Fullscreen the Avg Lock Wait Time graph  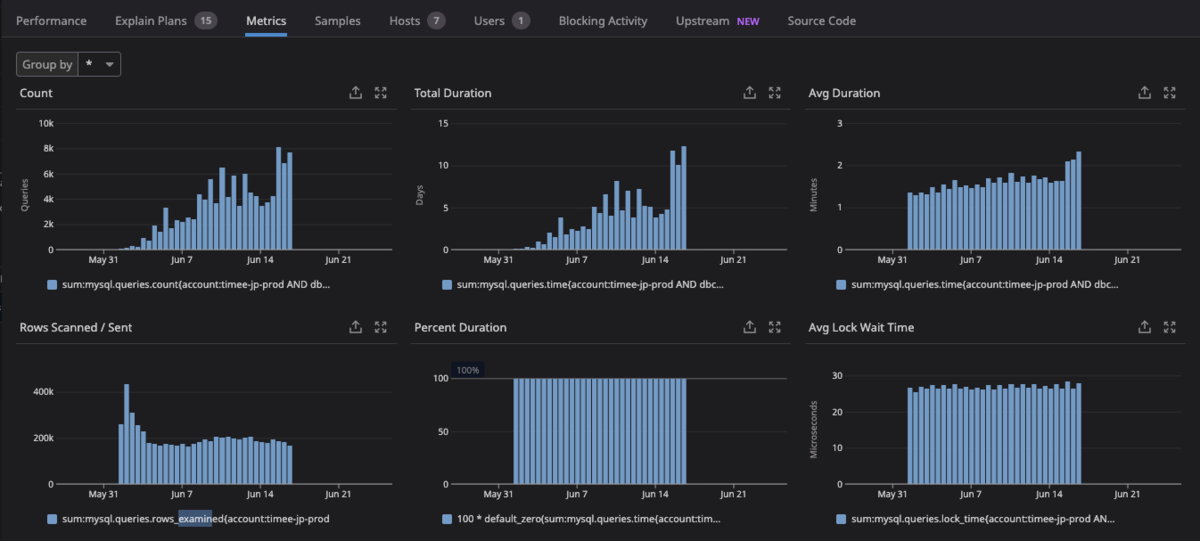1169,327
